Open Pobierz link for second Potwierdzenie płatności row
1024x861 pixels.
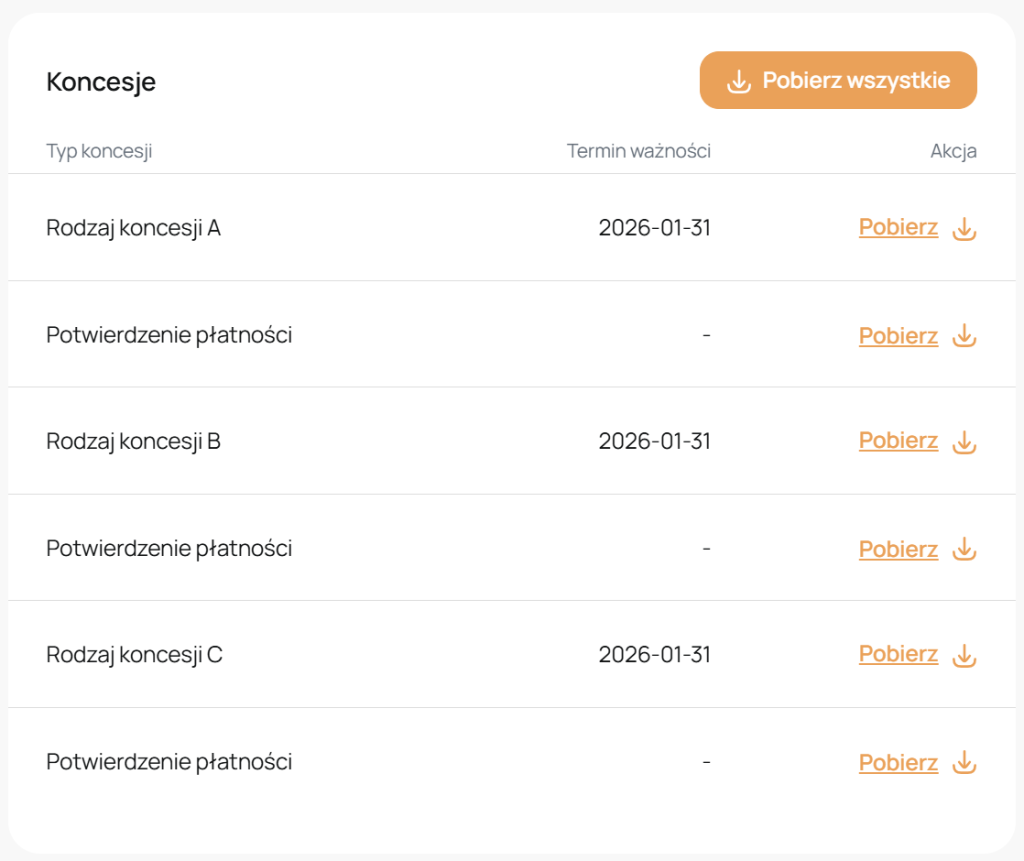click(x=898, y=549)
